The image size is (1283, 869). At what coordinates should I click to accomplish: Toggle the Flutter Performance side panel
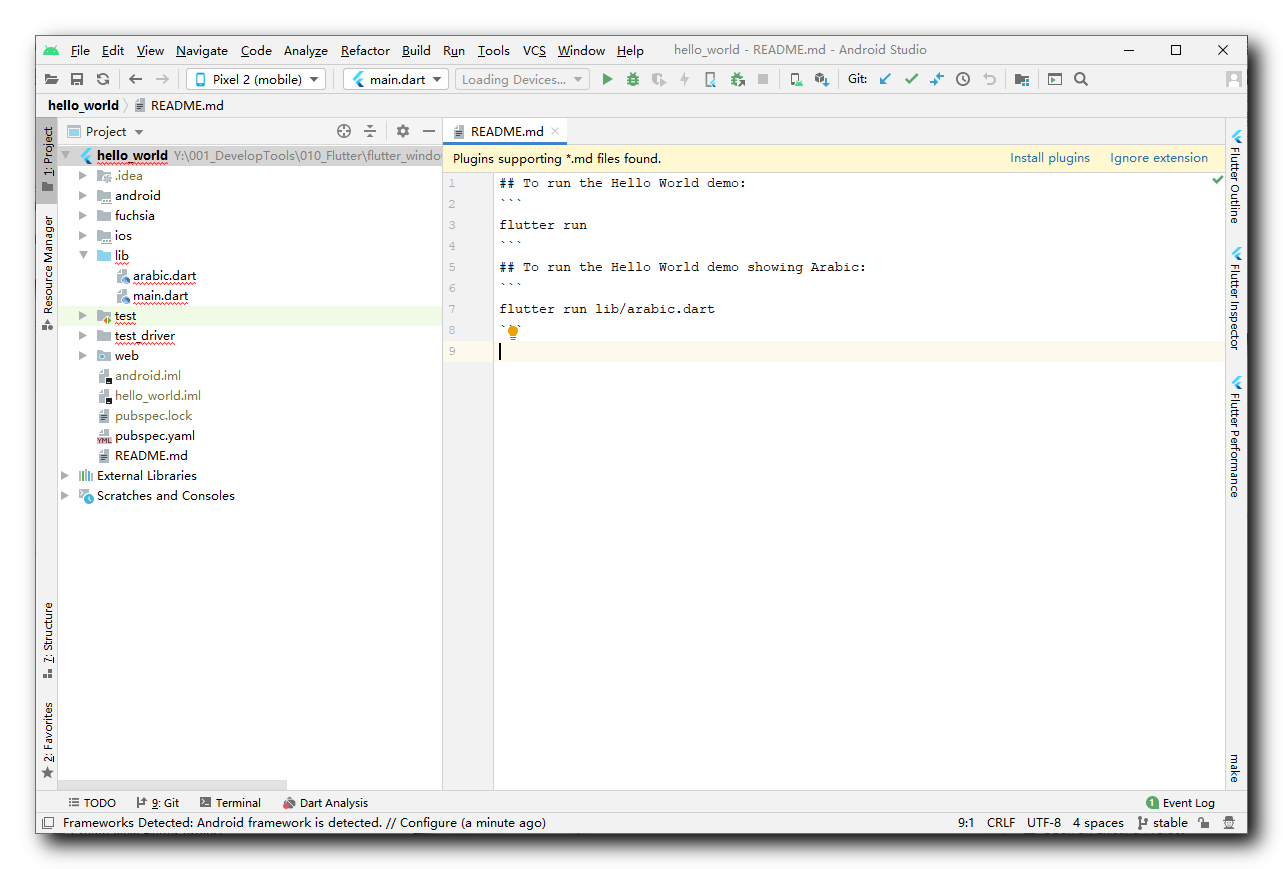(1236, 436)
